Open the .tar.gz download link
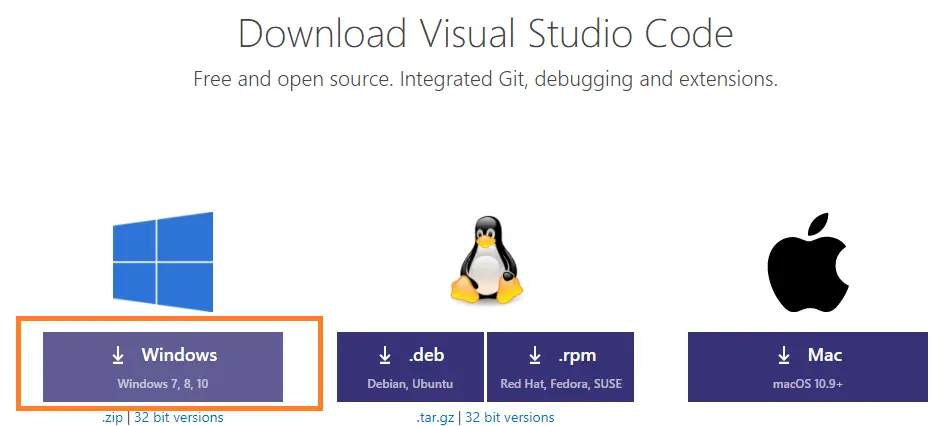This screenshot has height=426, width=937. click(437, 417)
